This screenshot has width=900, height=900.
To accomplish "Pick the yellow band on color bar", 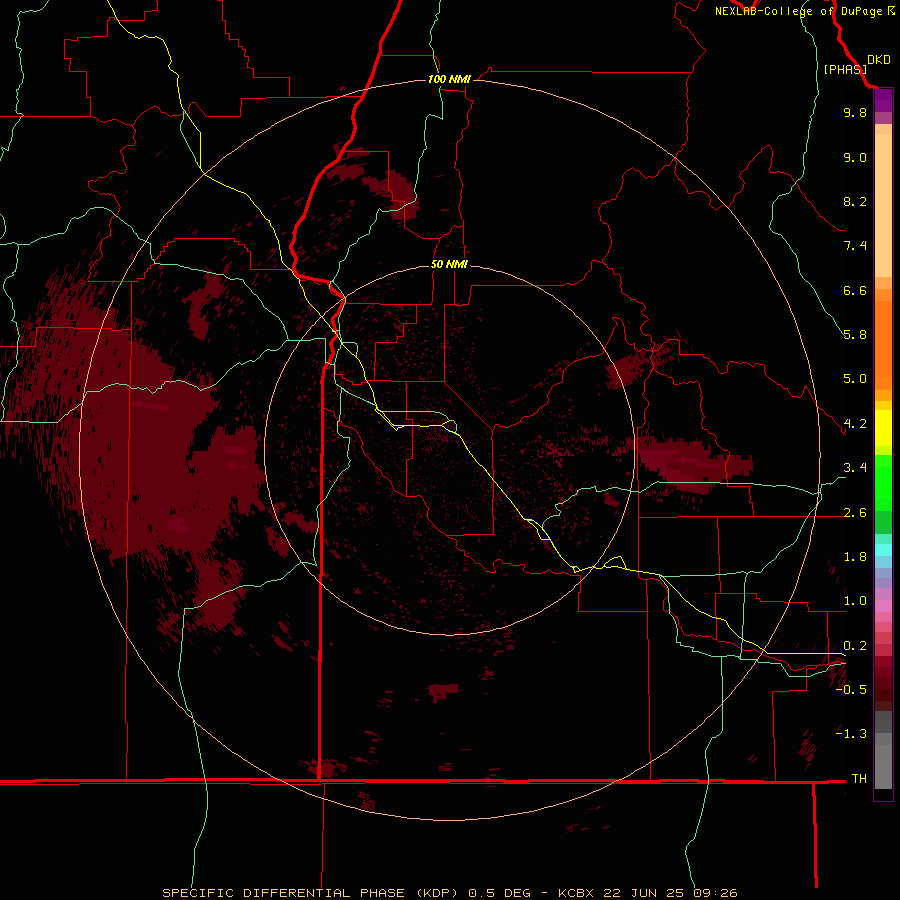I will [x=883, y=428].
